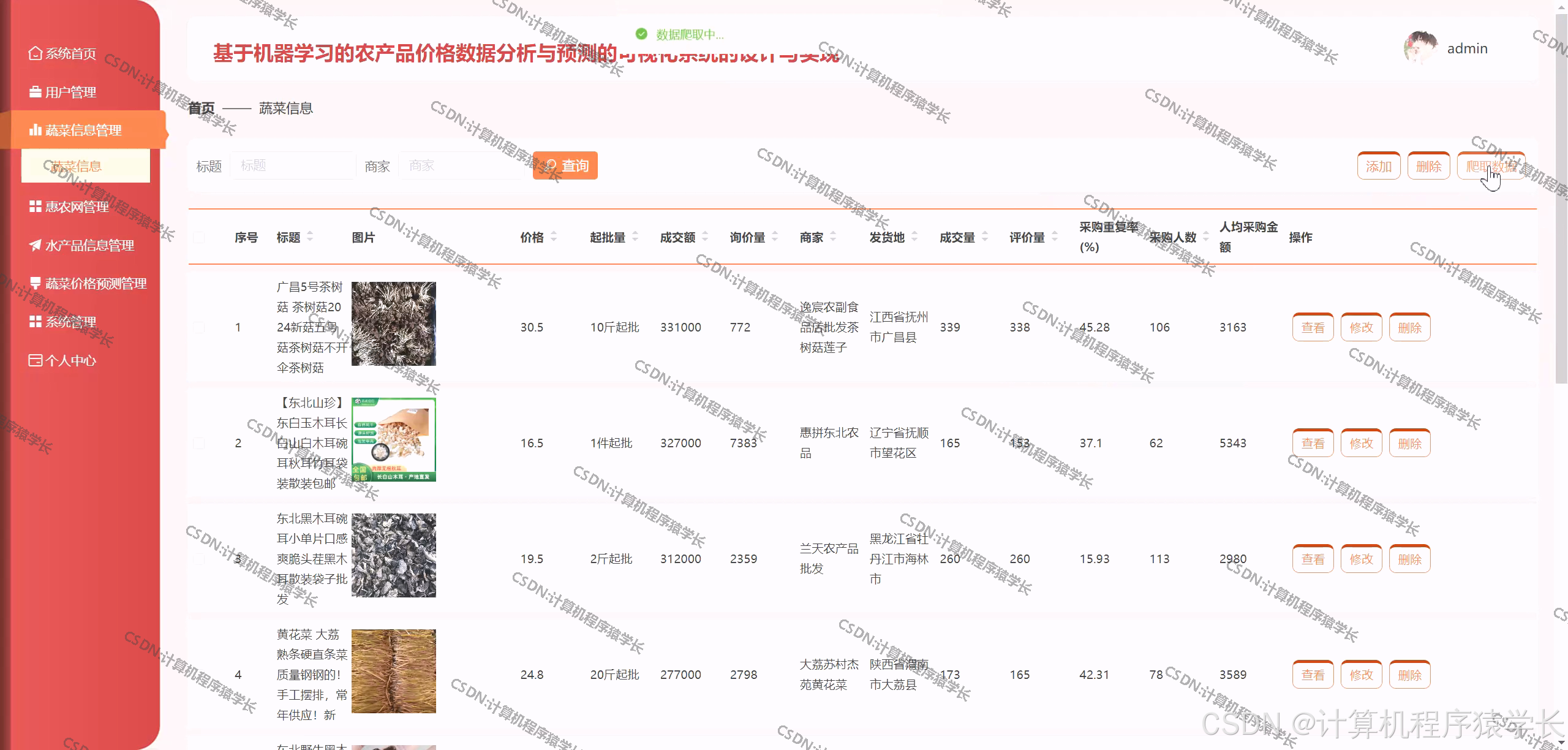1568x750 pixels.
Task: Click the icon beside 蔬菜价格预测管理
Action: pos(36,283)
